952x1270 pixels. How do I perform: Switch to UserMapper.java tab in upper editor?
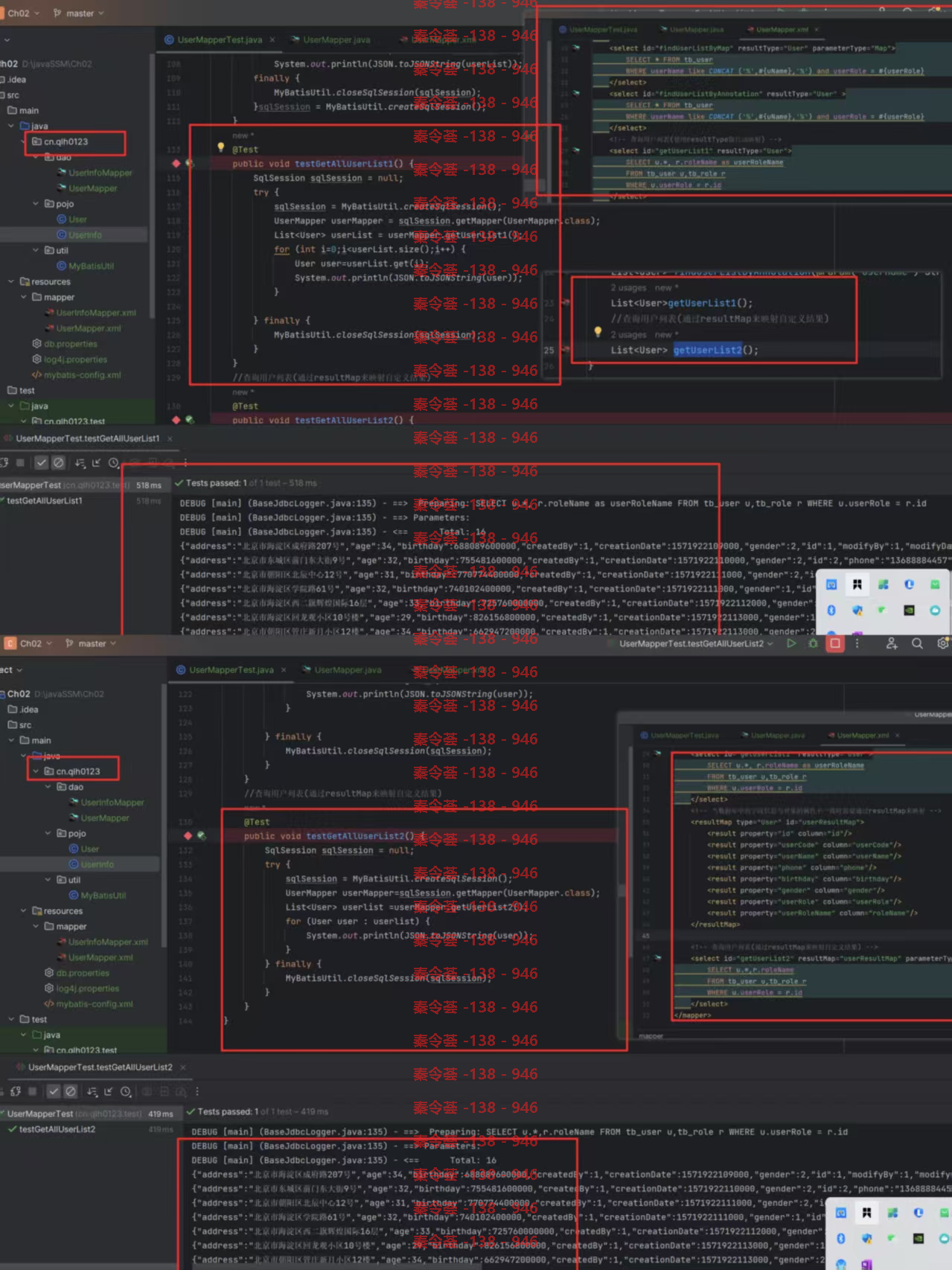click(330, 40)
